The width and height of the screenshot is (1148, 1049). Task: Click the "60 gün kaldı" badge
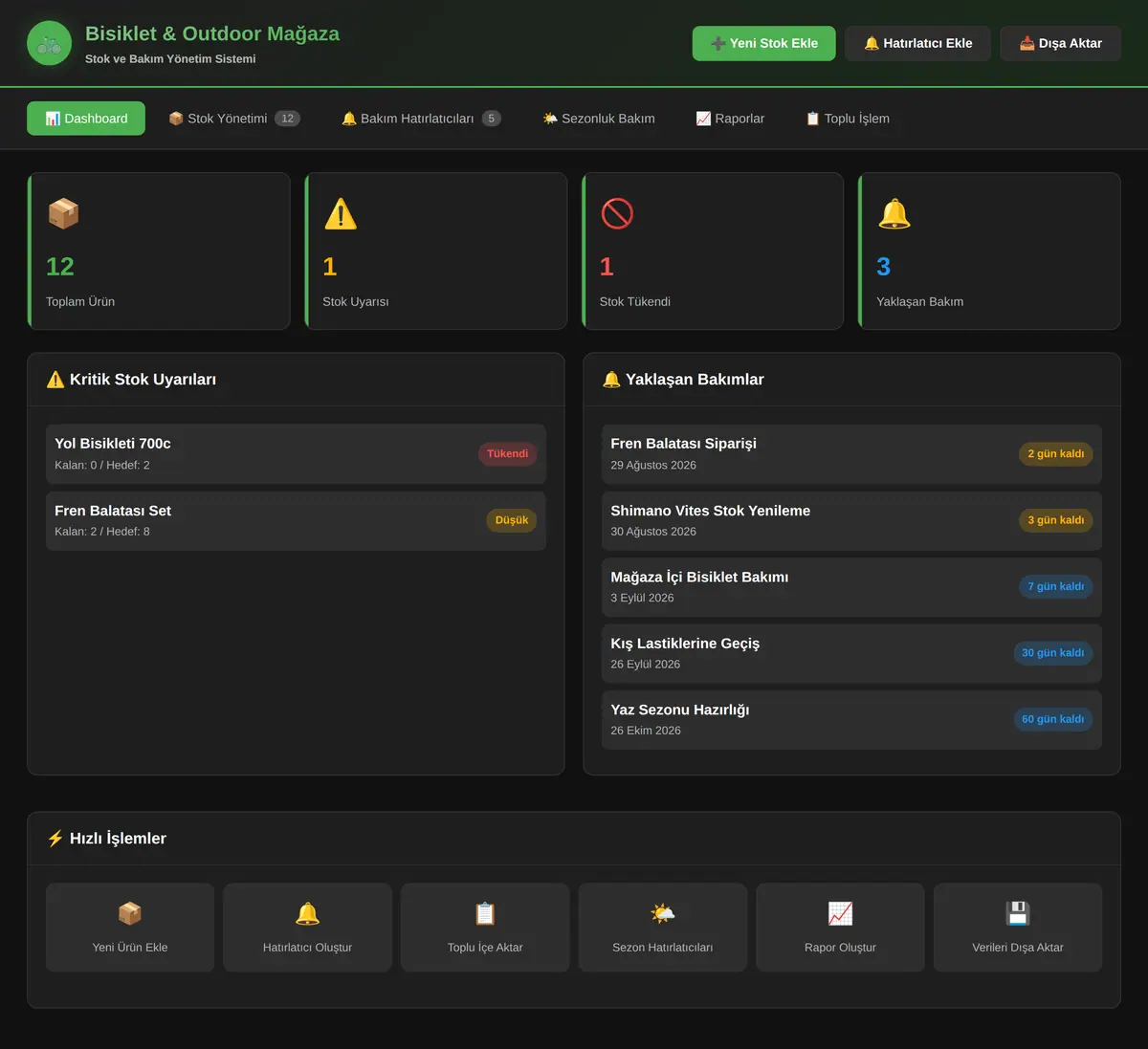point(1053,719)
